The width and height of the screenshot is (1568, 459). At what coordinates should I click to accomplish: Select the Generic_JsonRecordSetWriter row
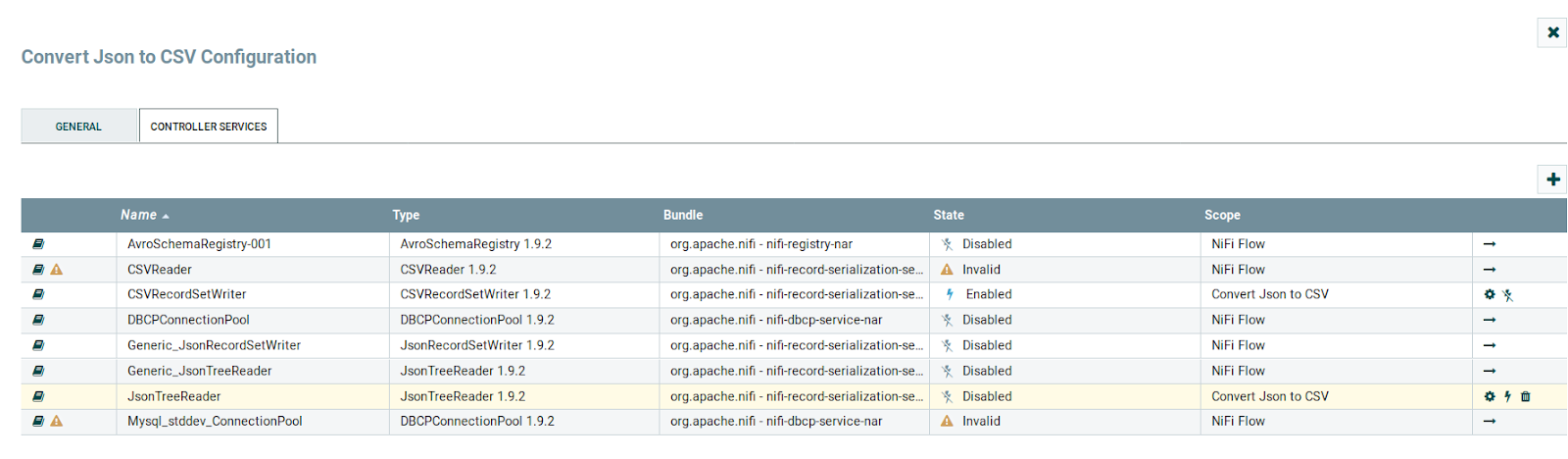(x=214, y=345)
